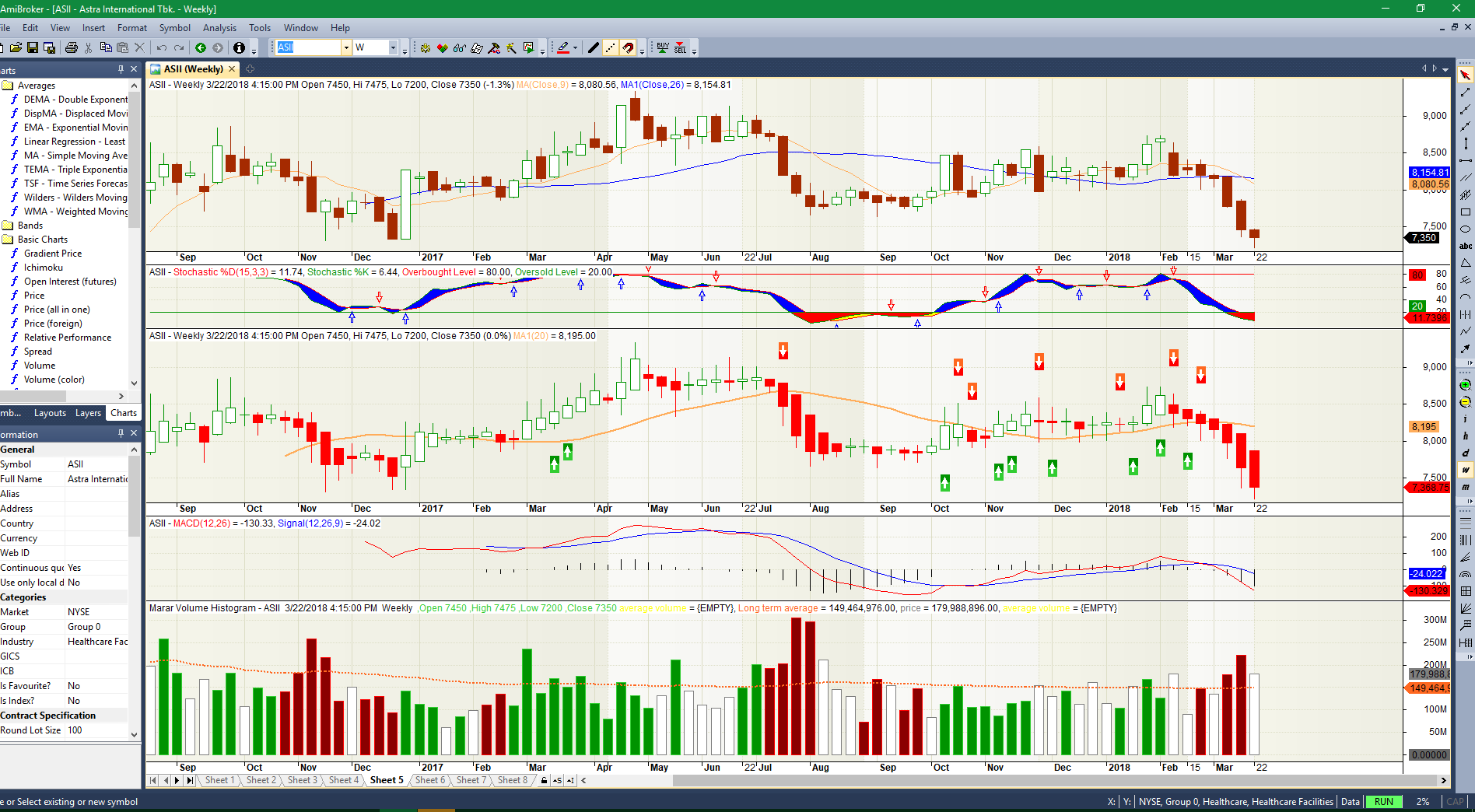Close the Information panel

[134, 433]
